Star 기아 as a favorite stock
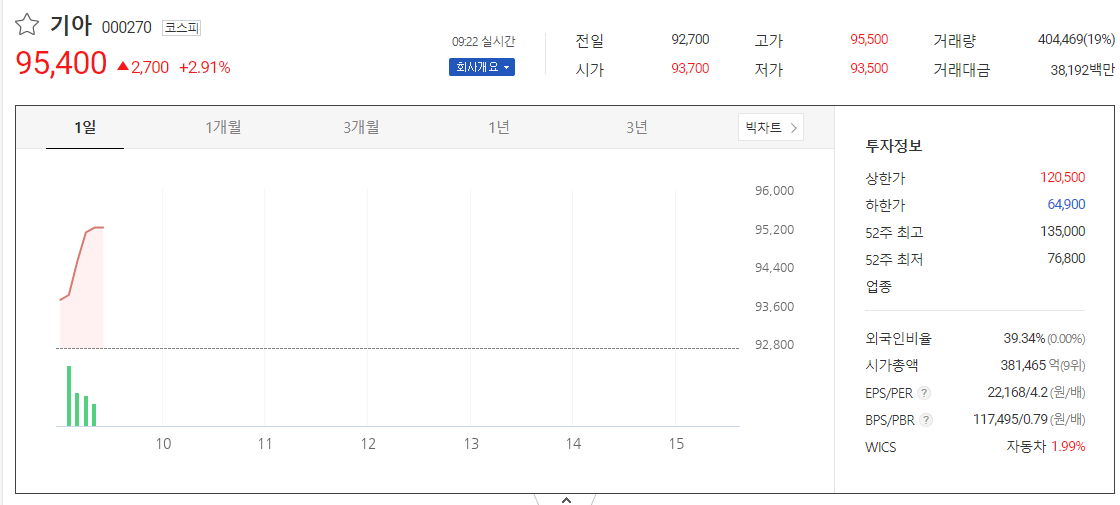Screen dimensions: 1120x505 pos(26,26)
